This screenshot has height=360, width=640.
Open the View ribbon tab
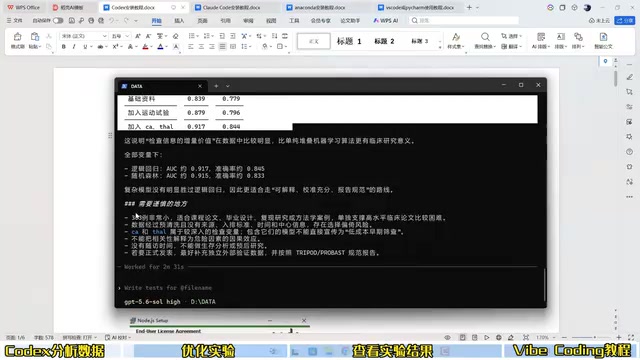tap(271, 20)
